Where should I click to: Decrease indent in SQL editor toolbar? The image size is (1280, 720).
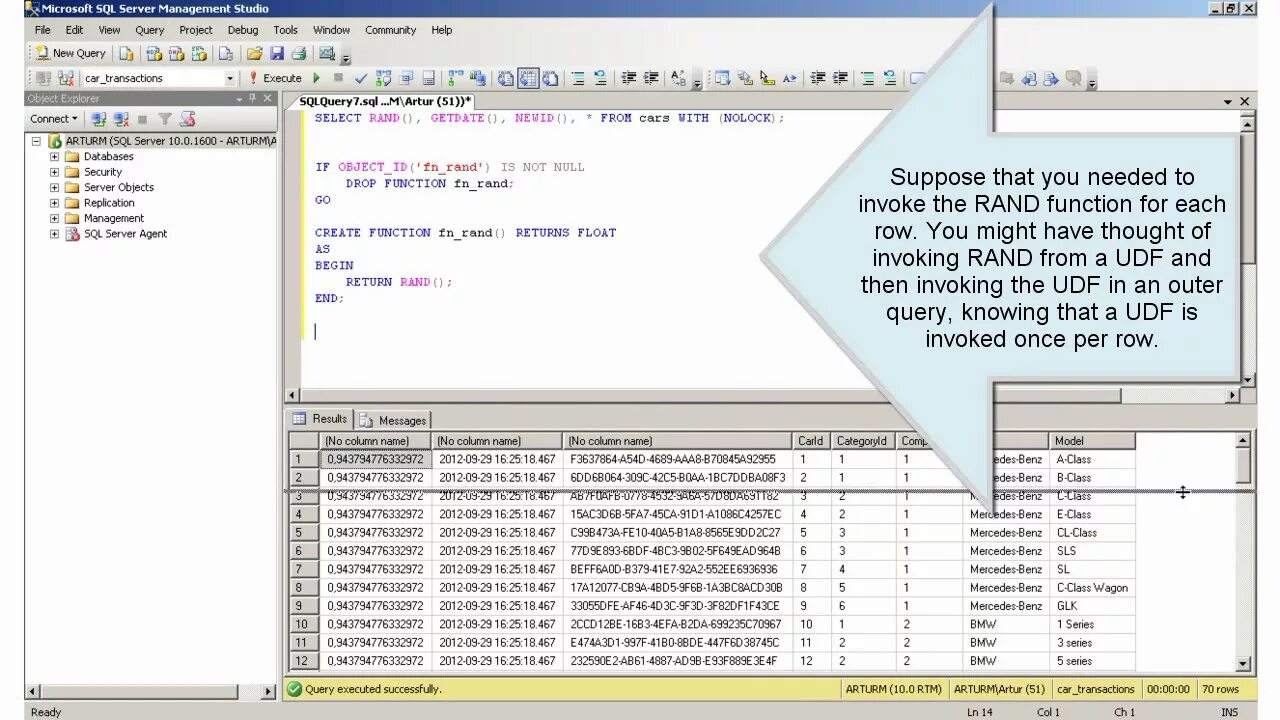click(x=629, y=78)
